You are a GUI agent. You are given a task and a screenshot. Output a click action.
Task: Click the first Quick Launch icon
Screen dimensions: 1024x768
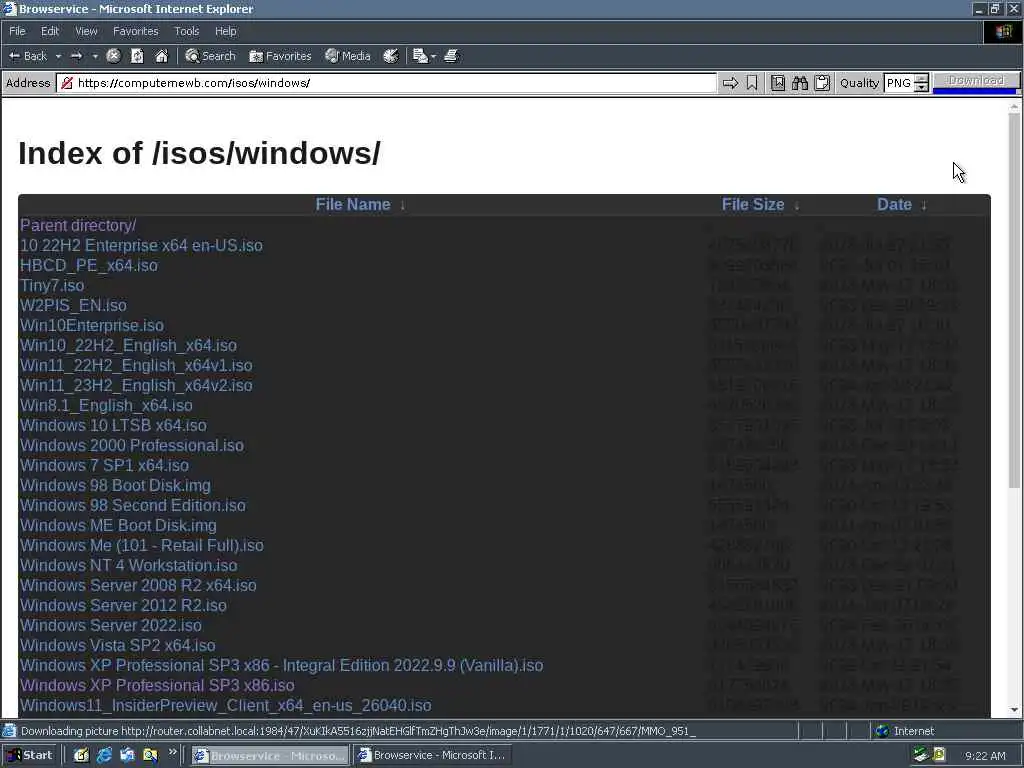(81, 755)
